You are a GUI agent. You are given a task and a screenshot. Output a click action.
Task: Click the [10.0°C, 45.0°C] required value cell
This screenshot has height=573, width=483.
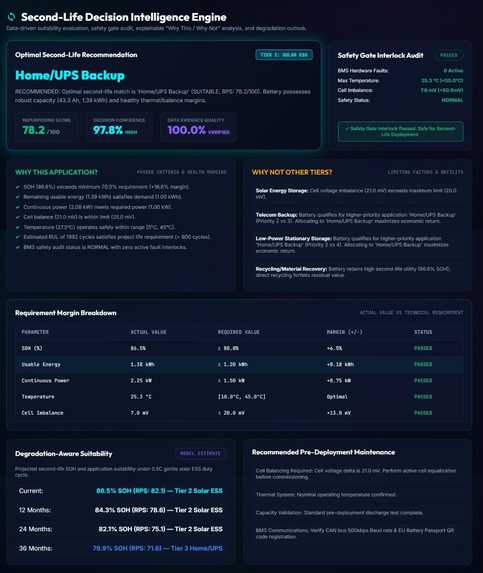242,396
